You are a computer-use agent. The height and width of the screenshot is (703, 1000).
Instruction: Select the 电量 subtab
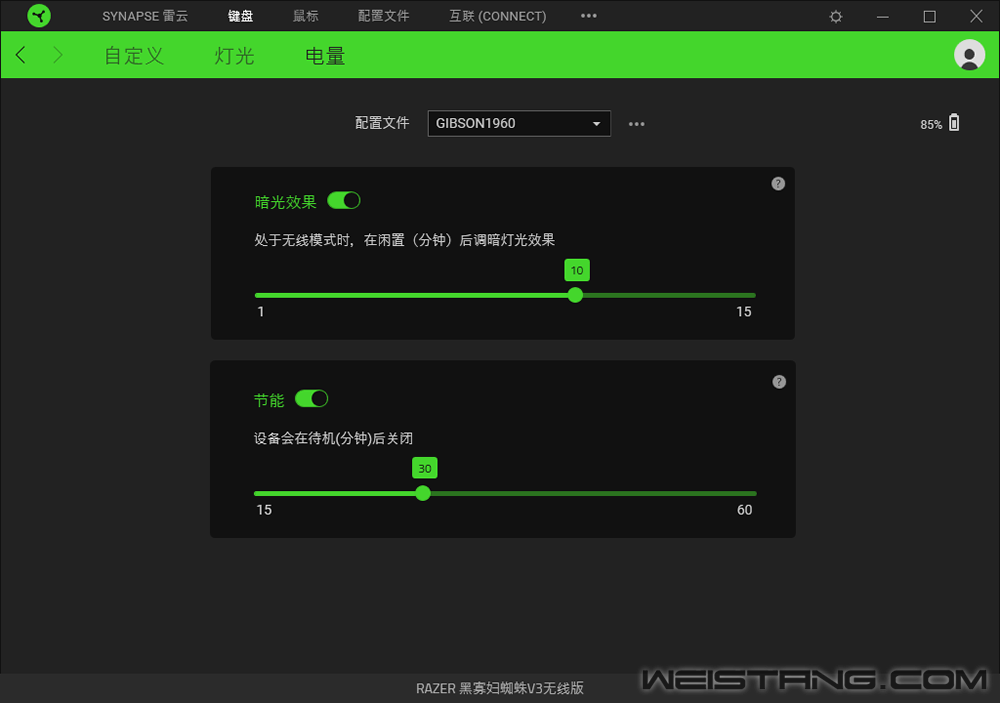(x=325, y=56)
